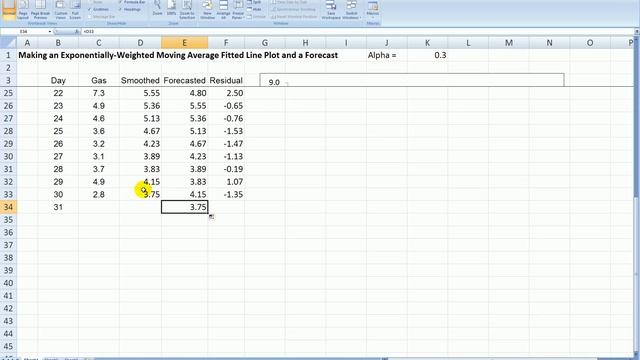This screenshot has height=360, width=640.
Task: Switch to the second sheet tab
Action: click(51, 358)
